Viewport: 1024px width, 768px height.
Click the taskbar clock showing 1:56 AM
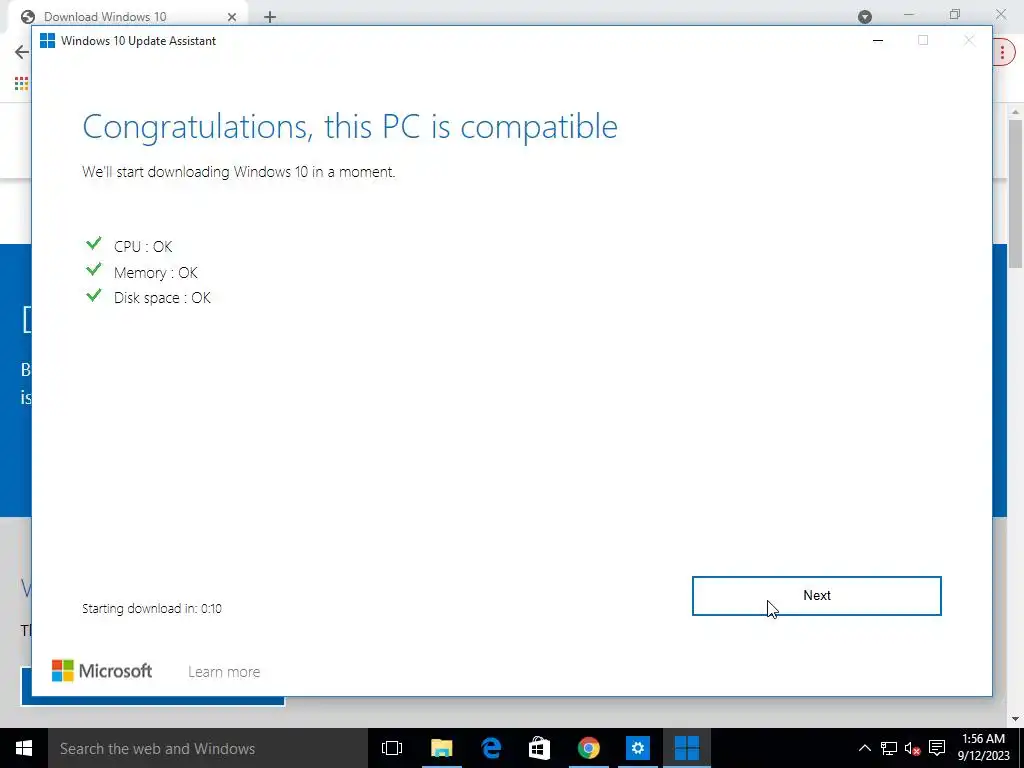click(984, 748)
